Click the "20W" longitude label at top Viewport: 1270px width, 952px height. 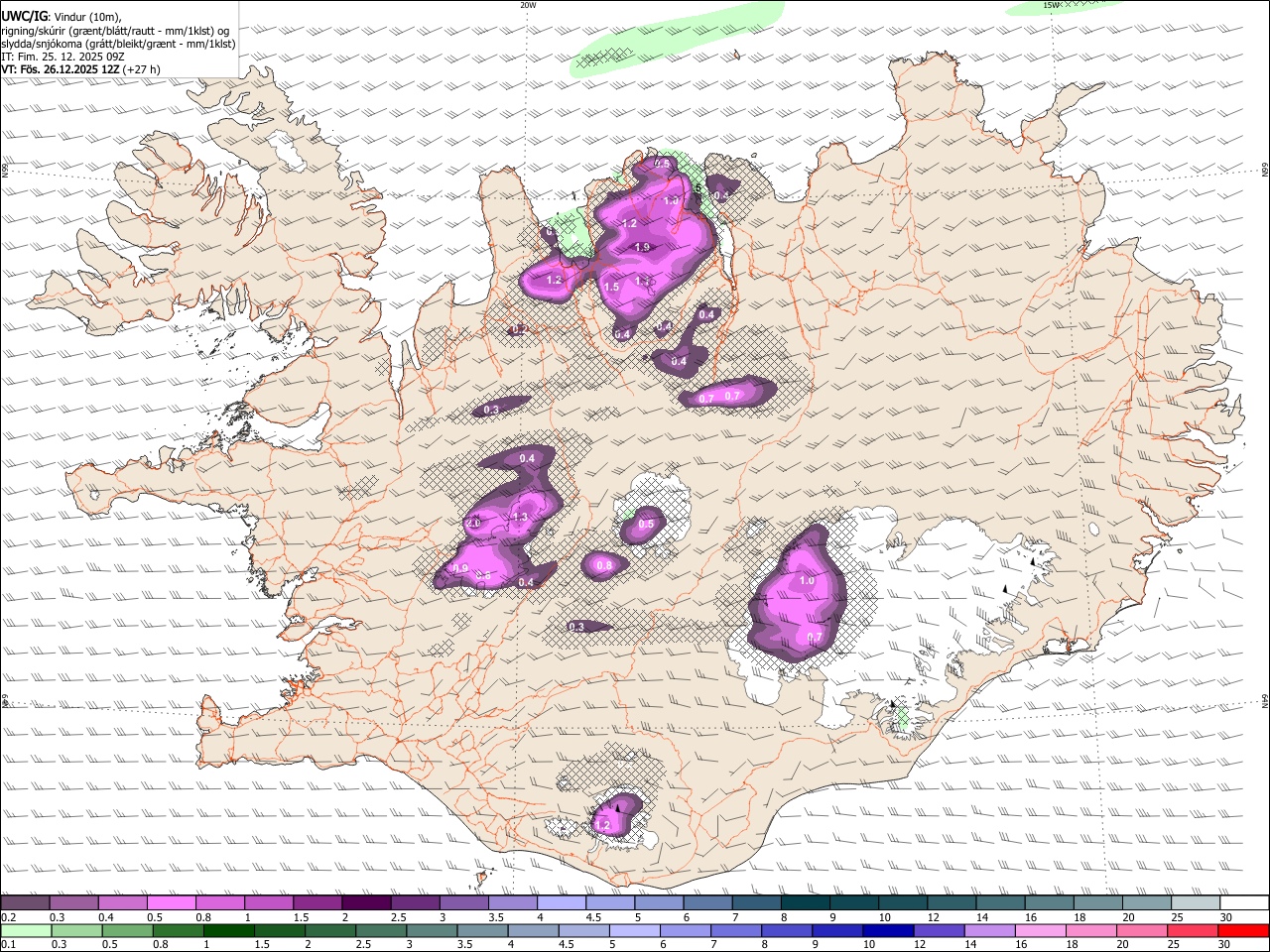tap(528, 5)
